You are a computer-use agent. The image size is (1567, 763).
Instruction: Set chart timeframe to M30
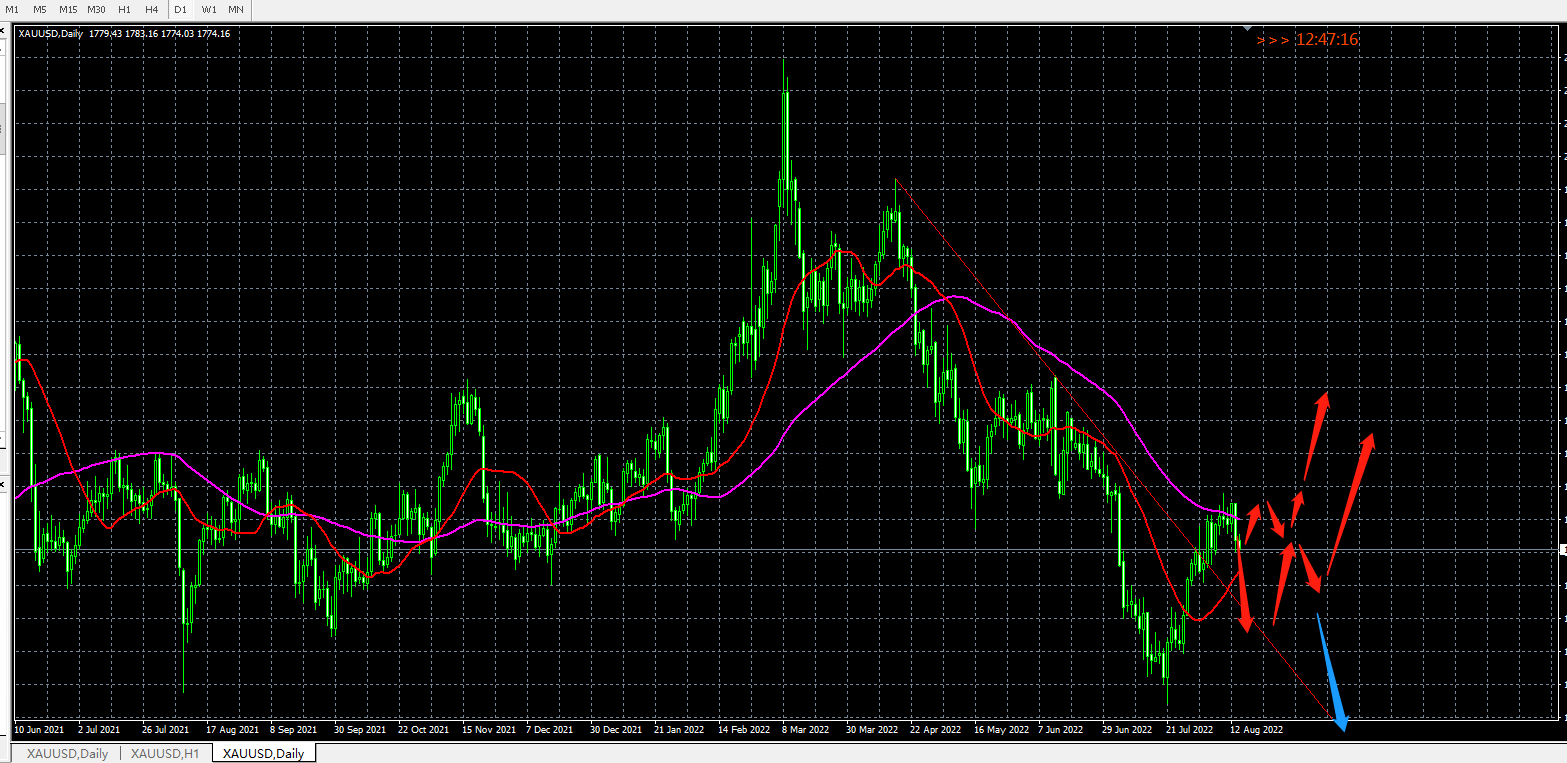[x=96, y=9]
